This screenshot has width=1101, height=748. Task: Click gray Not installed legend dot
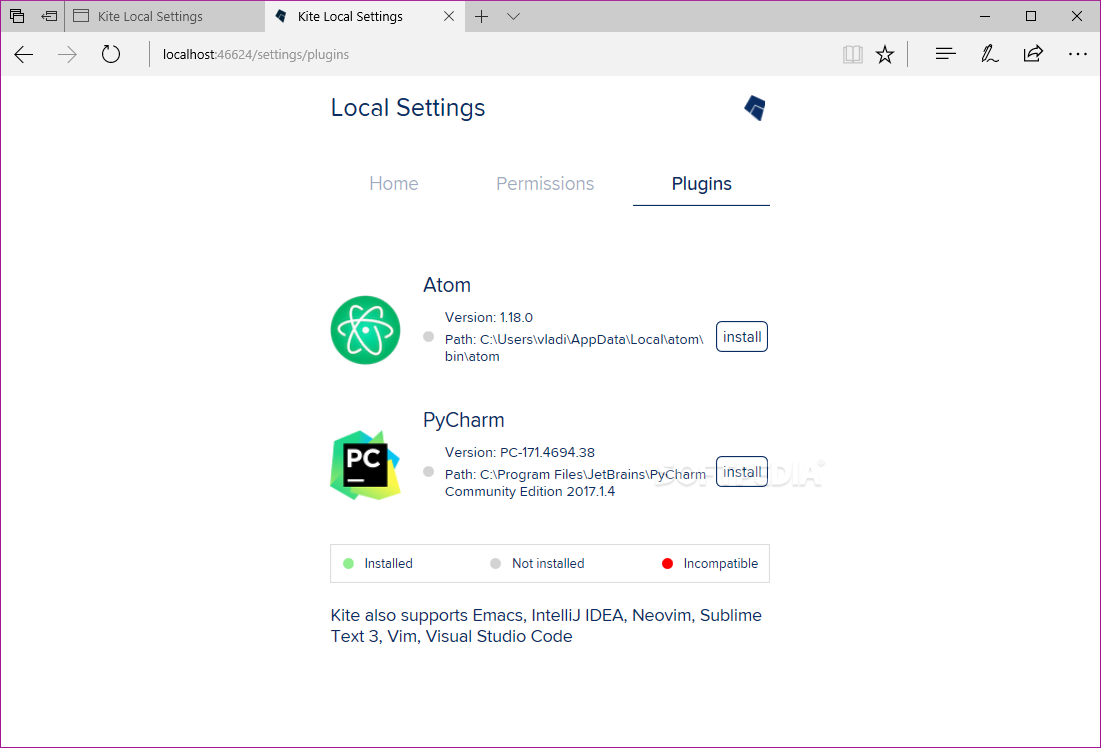click(496, 563)
